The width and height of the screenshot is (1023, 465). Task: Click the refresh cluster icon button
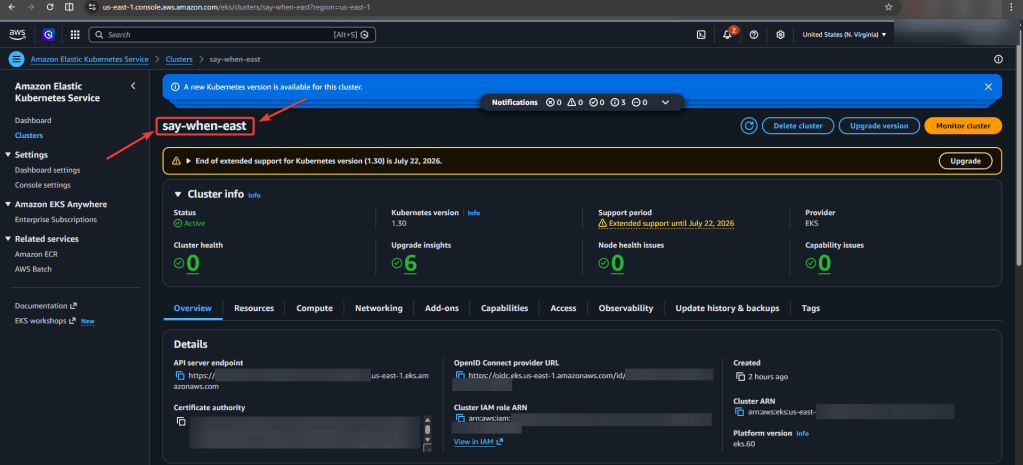point(748,126)
